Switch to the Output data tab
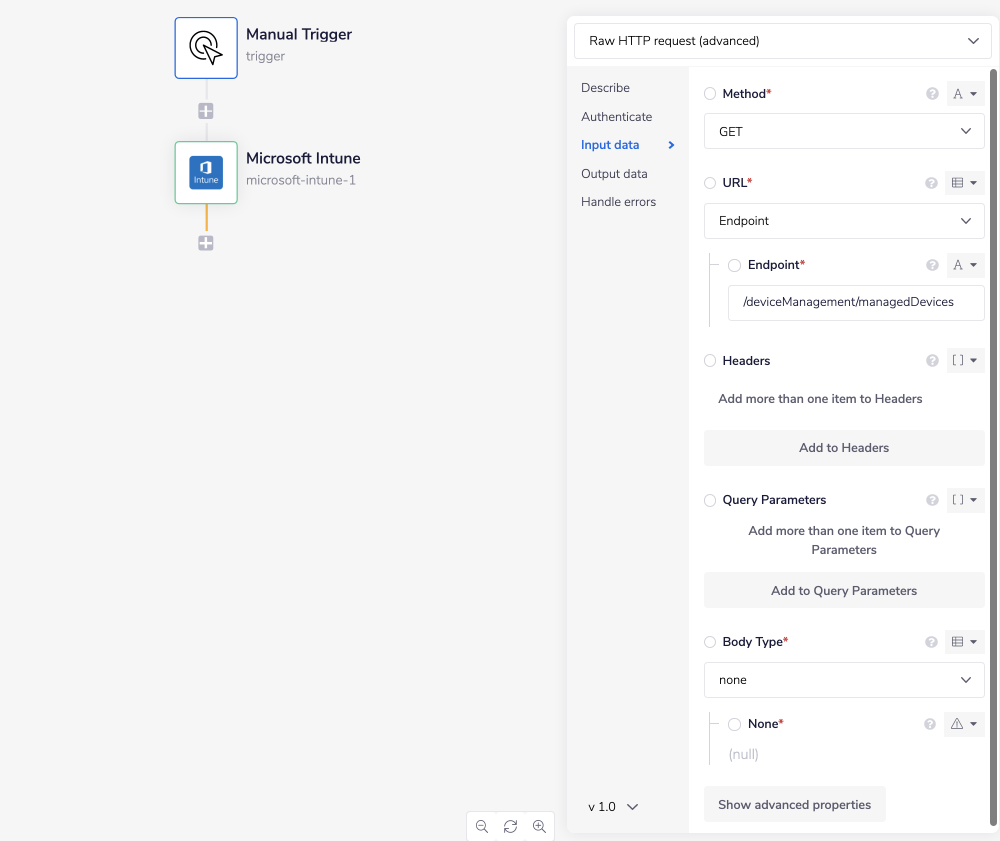Image resolution: width=1000 pixels, height=841 pixels. coord(613,173)
